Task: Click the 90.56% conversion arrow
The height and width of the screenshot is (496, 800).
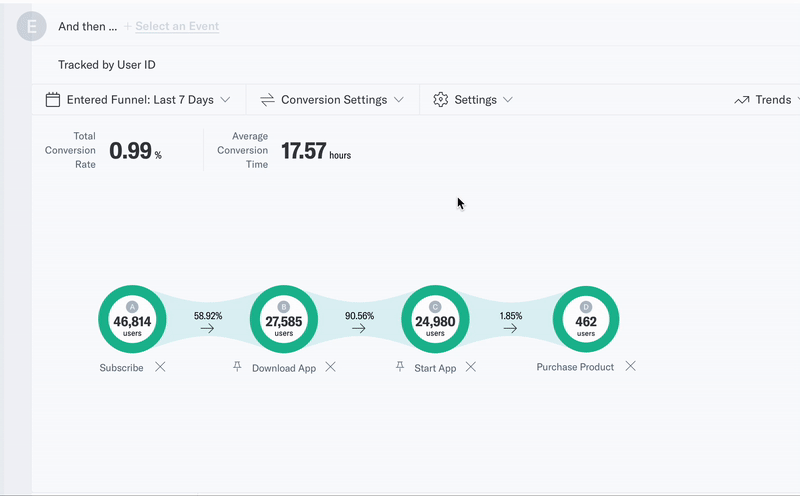Action: (x=359, y=329)
